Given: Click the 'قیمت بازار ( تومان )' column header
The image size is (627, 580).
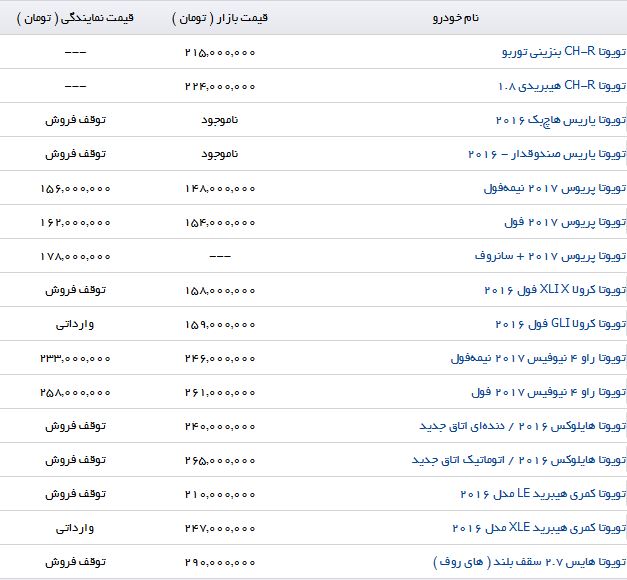Looking at the screenshot, I should [x=220, y=18].
